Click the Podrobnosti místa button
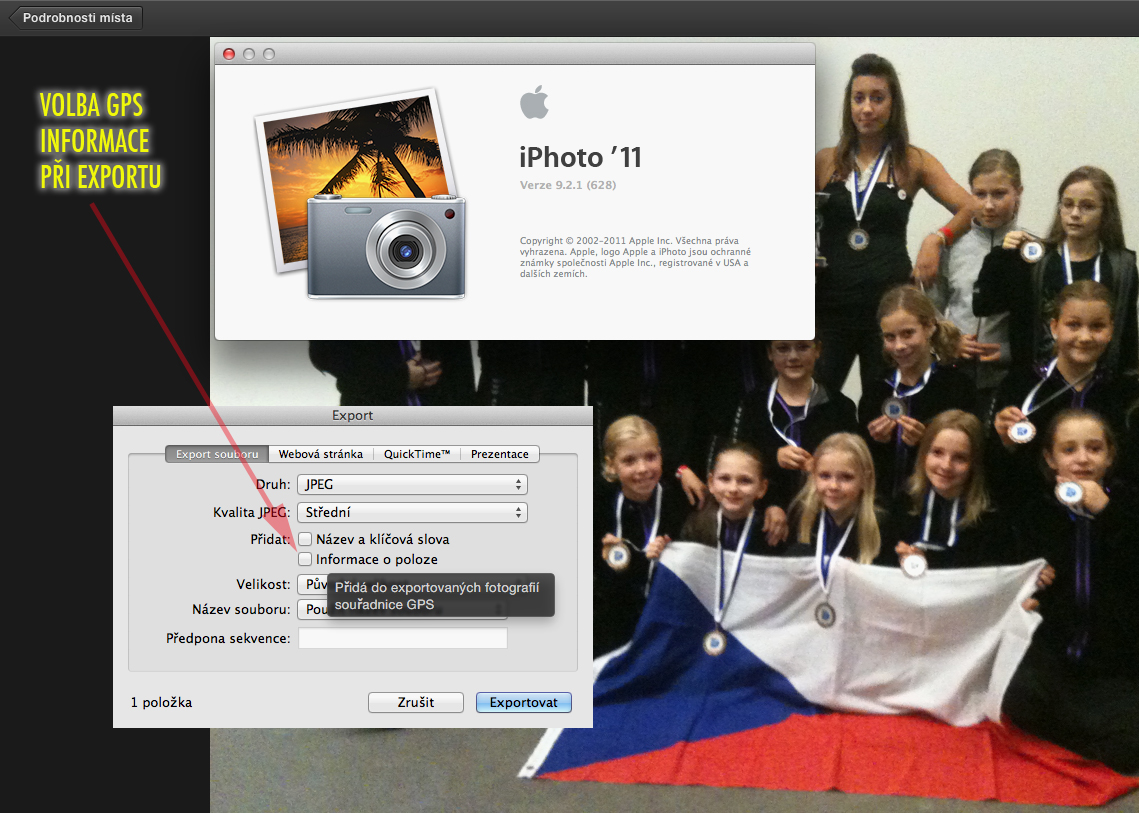 pos(74,16)
